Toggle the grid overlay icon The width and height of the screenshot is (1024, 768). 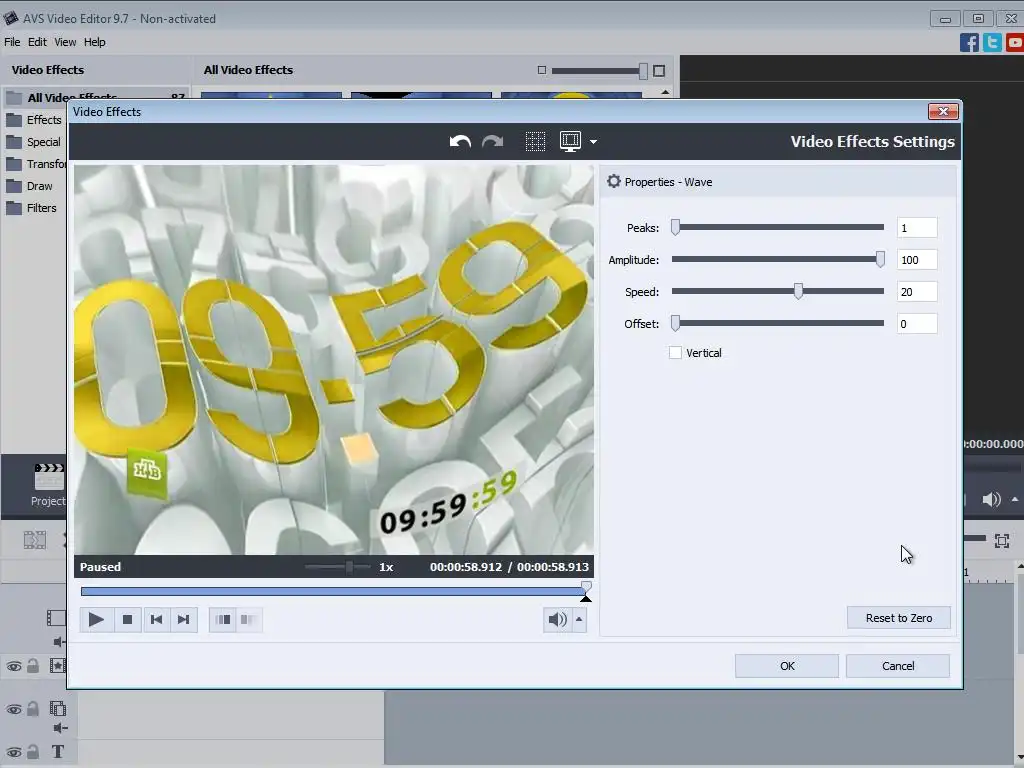click(535, 141)
